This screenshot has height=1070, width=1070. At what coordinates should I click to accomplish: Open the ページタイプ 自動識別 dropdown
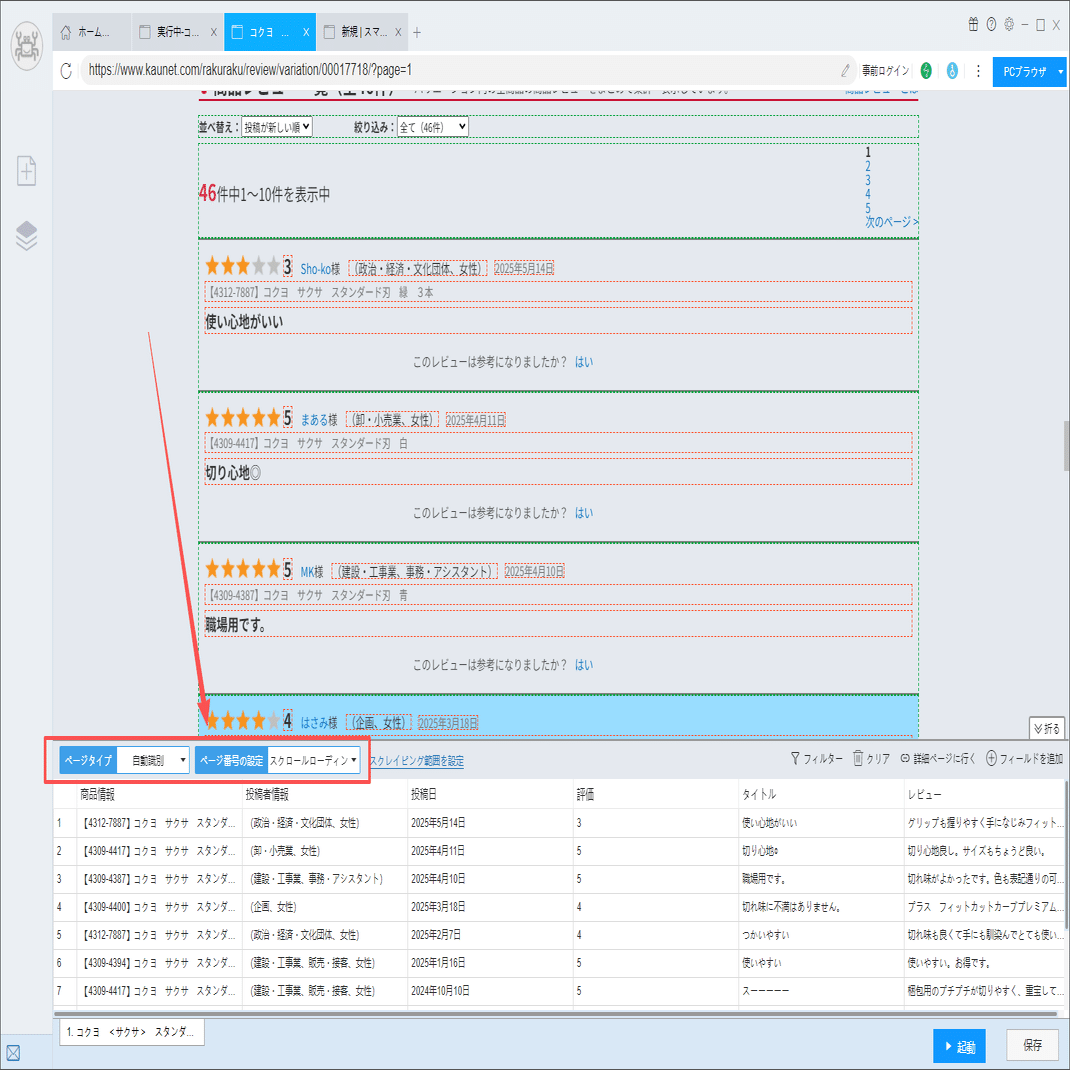153,760
